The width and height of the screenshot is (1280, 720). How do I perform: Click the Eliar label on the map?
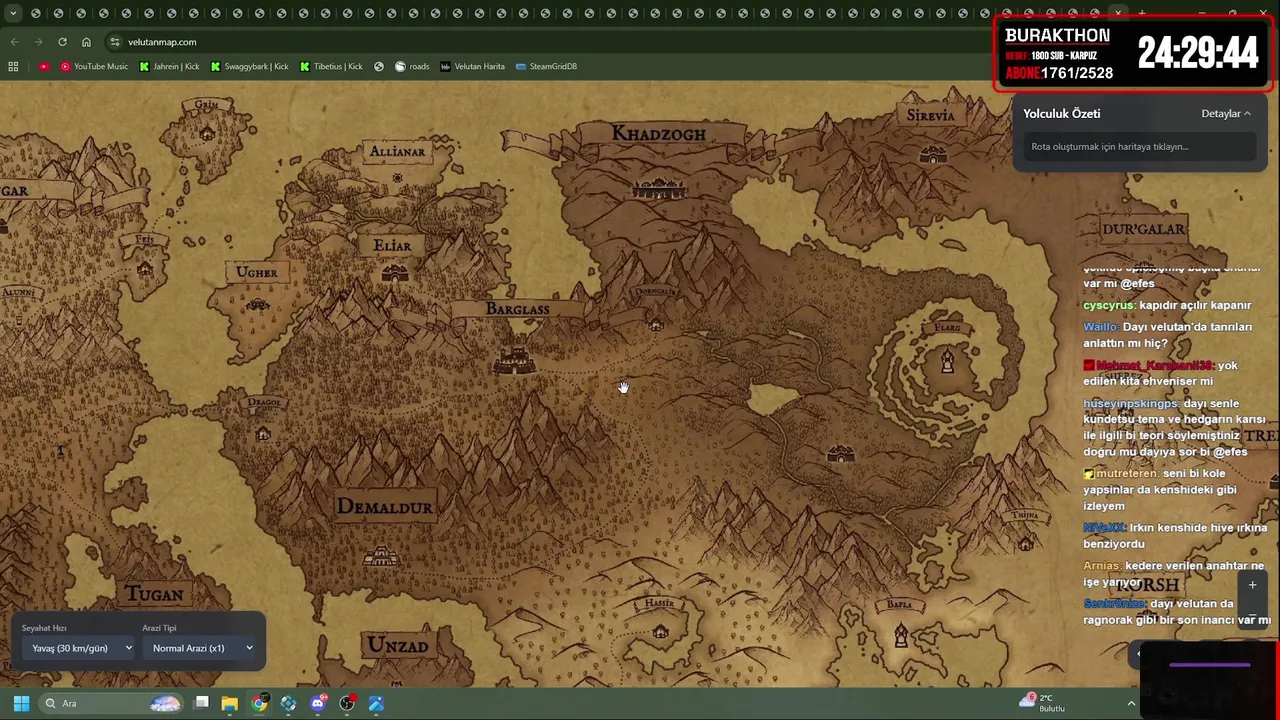tap(392, 246)
